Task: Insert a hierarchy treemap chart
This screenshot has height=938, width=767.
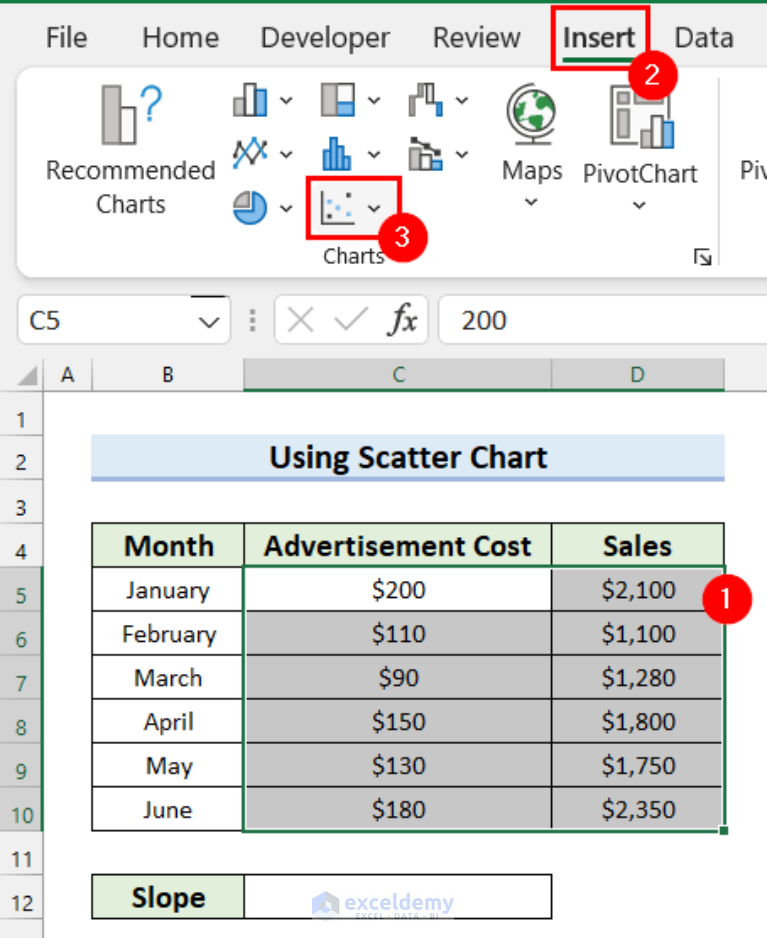Action: click(338, 100)
